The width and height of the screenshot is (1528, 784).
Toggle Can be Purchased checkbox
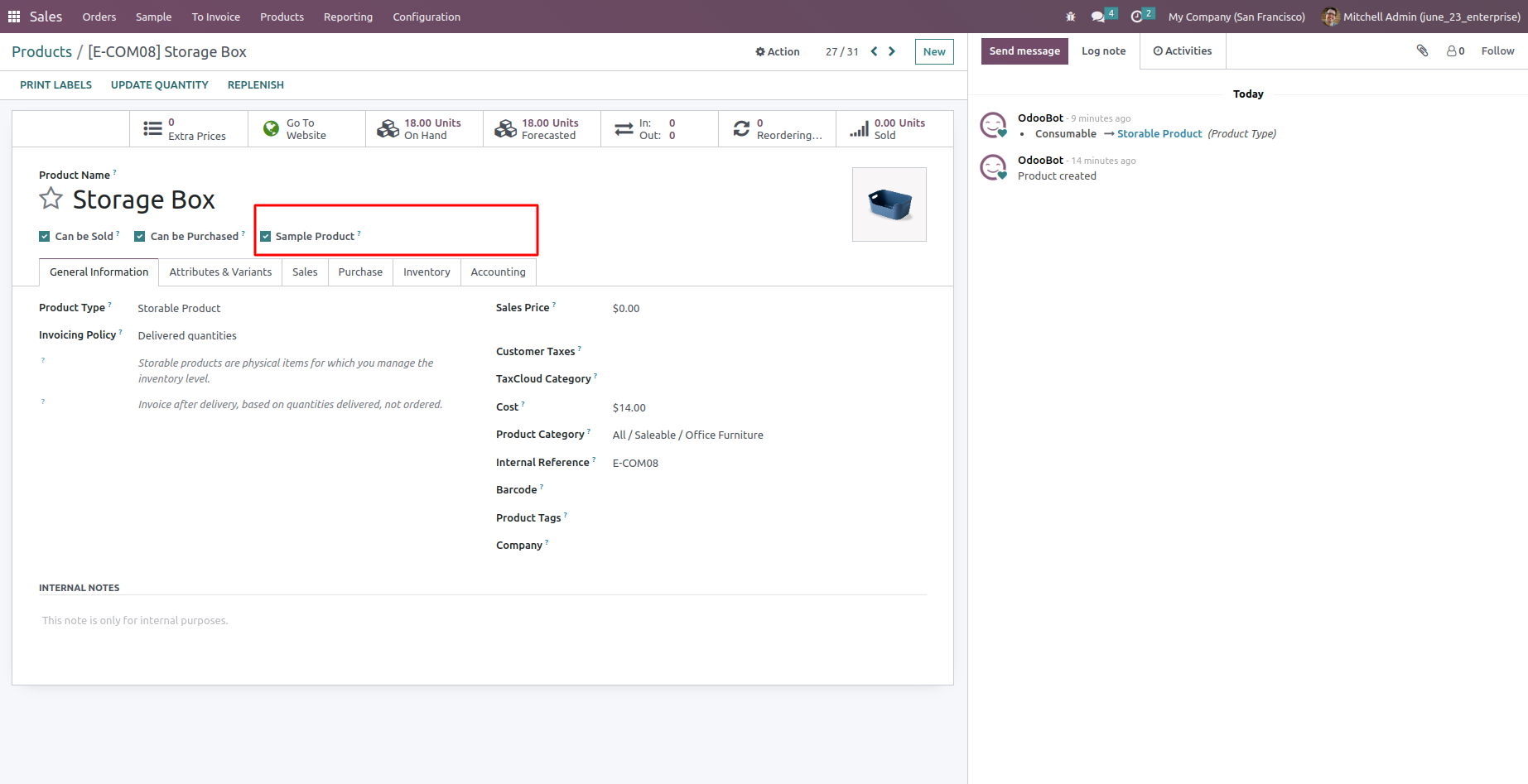click(x=140, y=237)
